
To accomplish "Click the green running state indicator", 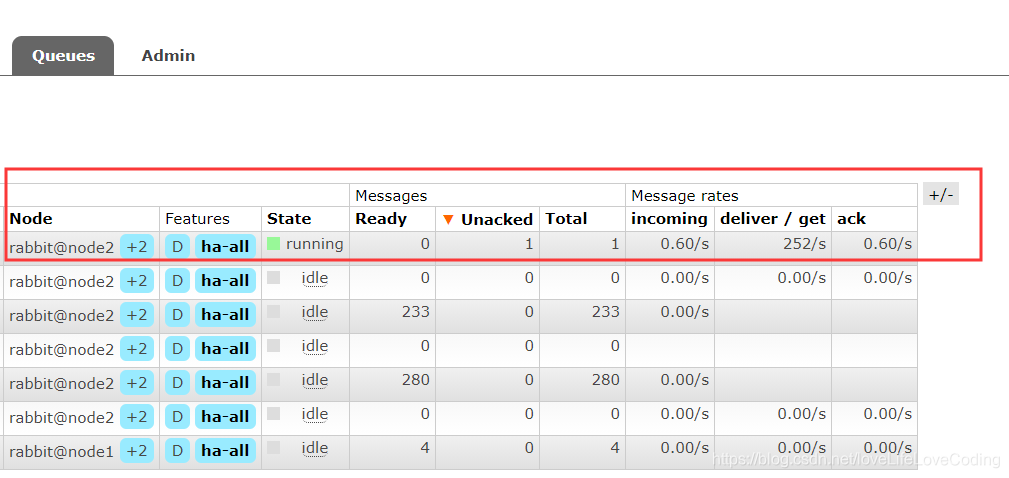I will pos(273,244).
